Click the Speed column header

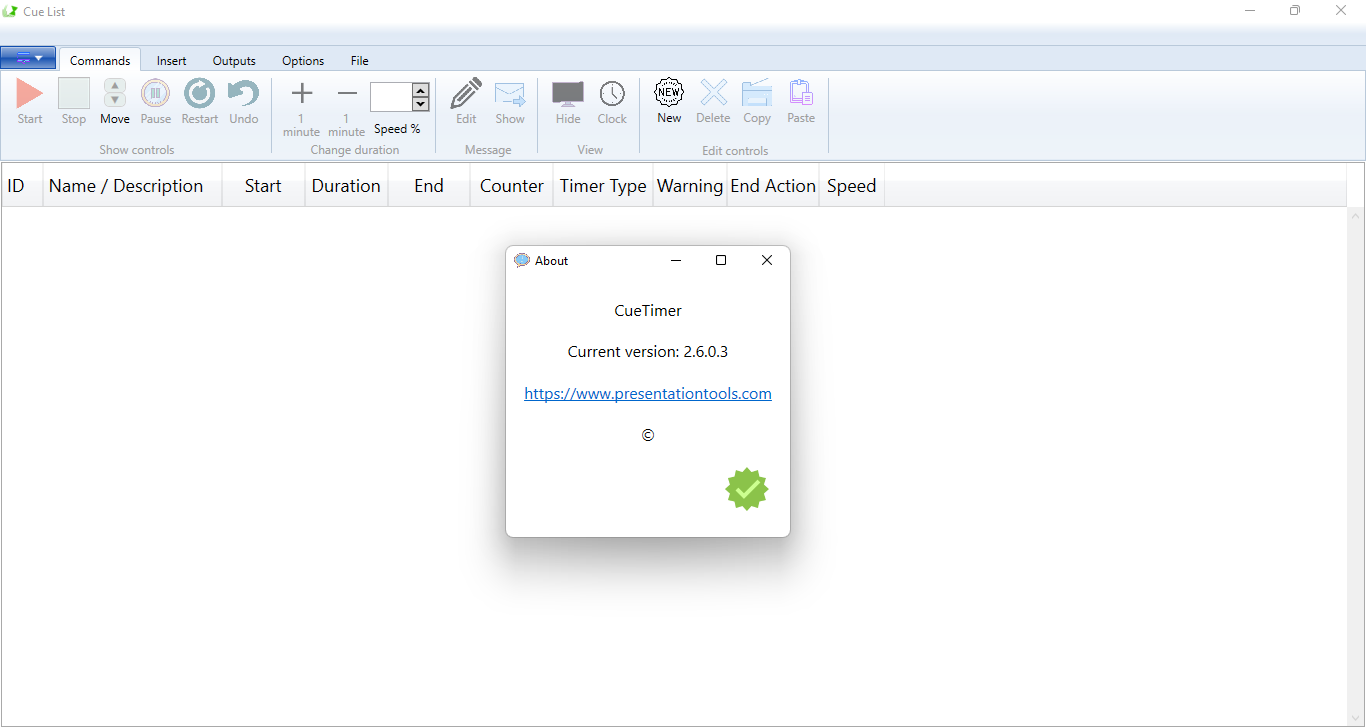click(x=852, y=186)
